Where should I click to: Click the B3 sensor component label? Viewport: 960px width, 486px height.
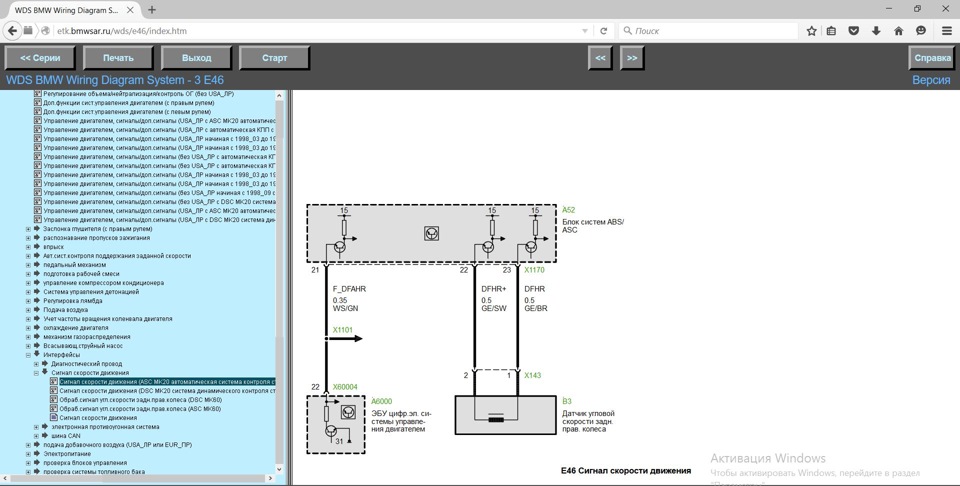pos(567,401)
